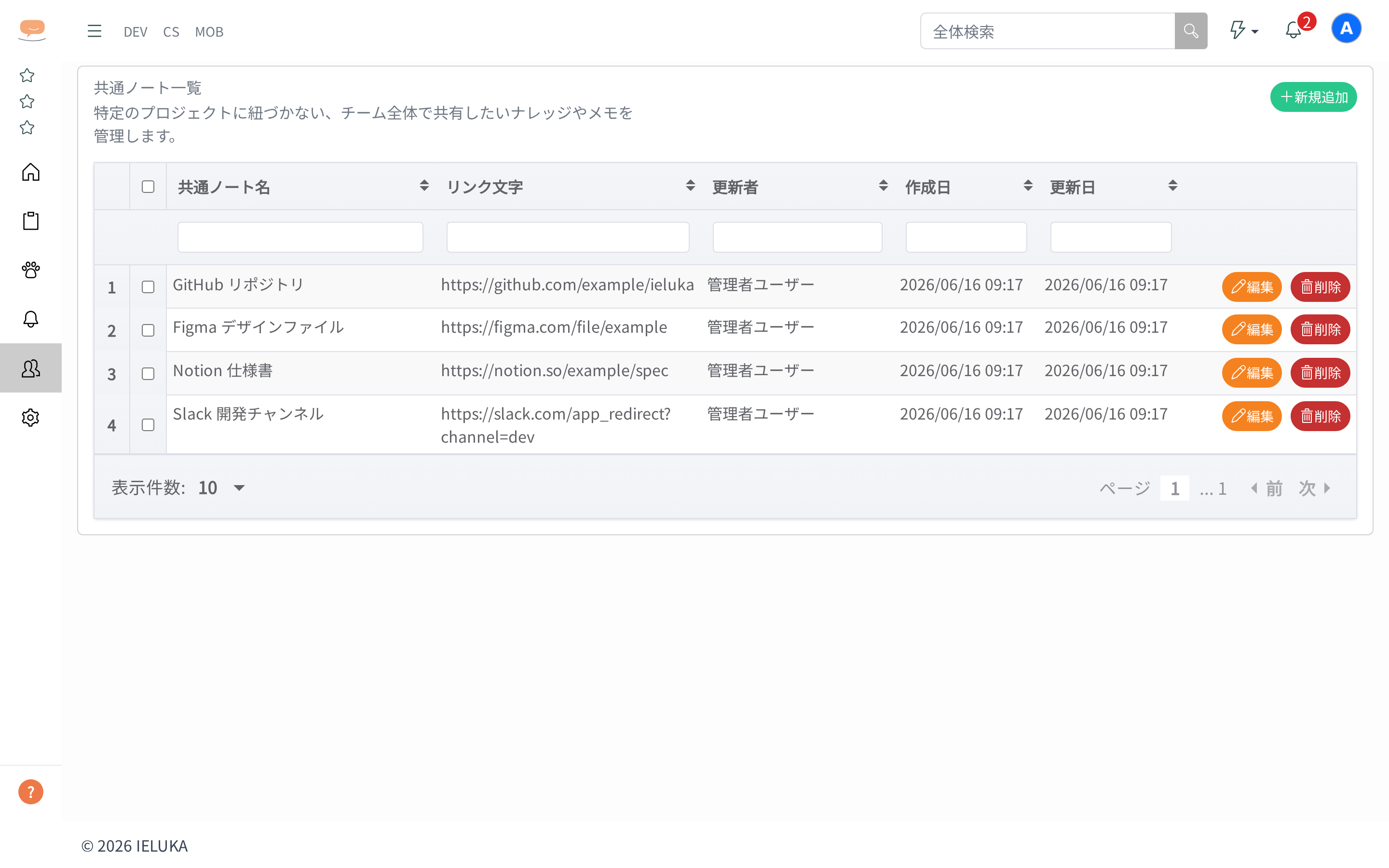Check the Slack 開発チャンネル row checkbox
The image size is (1389, 868).
tap(148, 425)
